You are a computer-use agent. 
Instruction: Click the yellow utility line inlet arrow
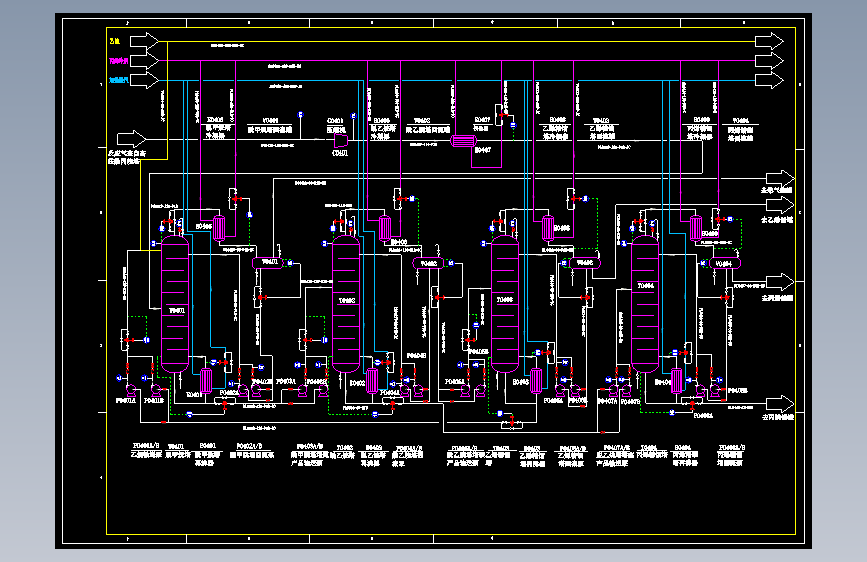144,41
